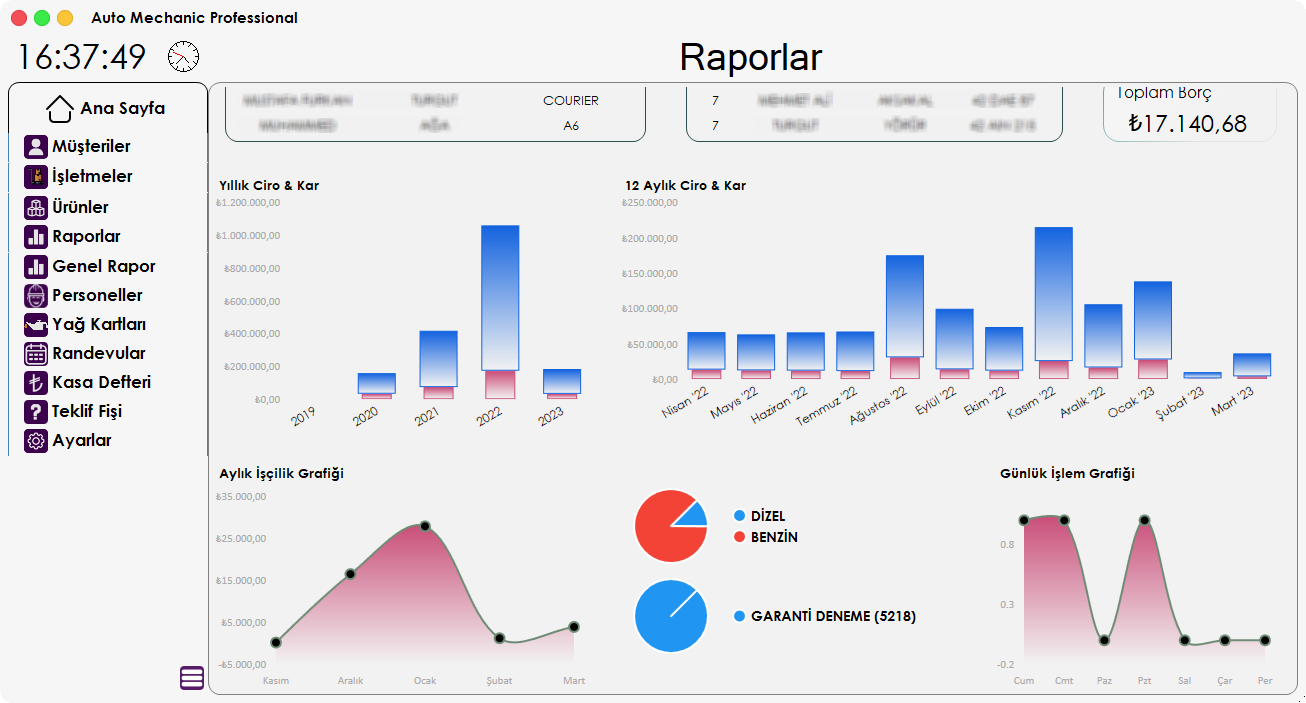
Task: Click the red BENZİN legend dot
Action: (x=740, y=537)
